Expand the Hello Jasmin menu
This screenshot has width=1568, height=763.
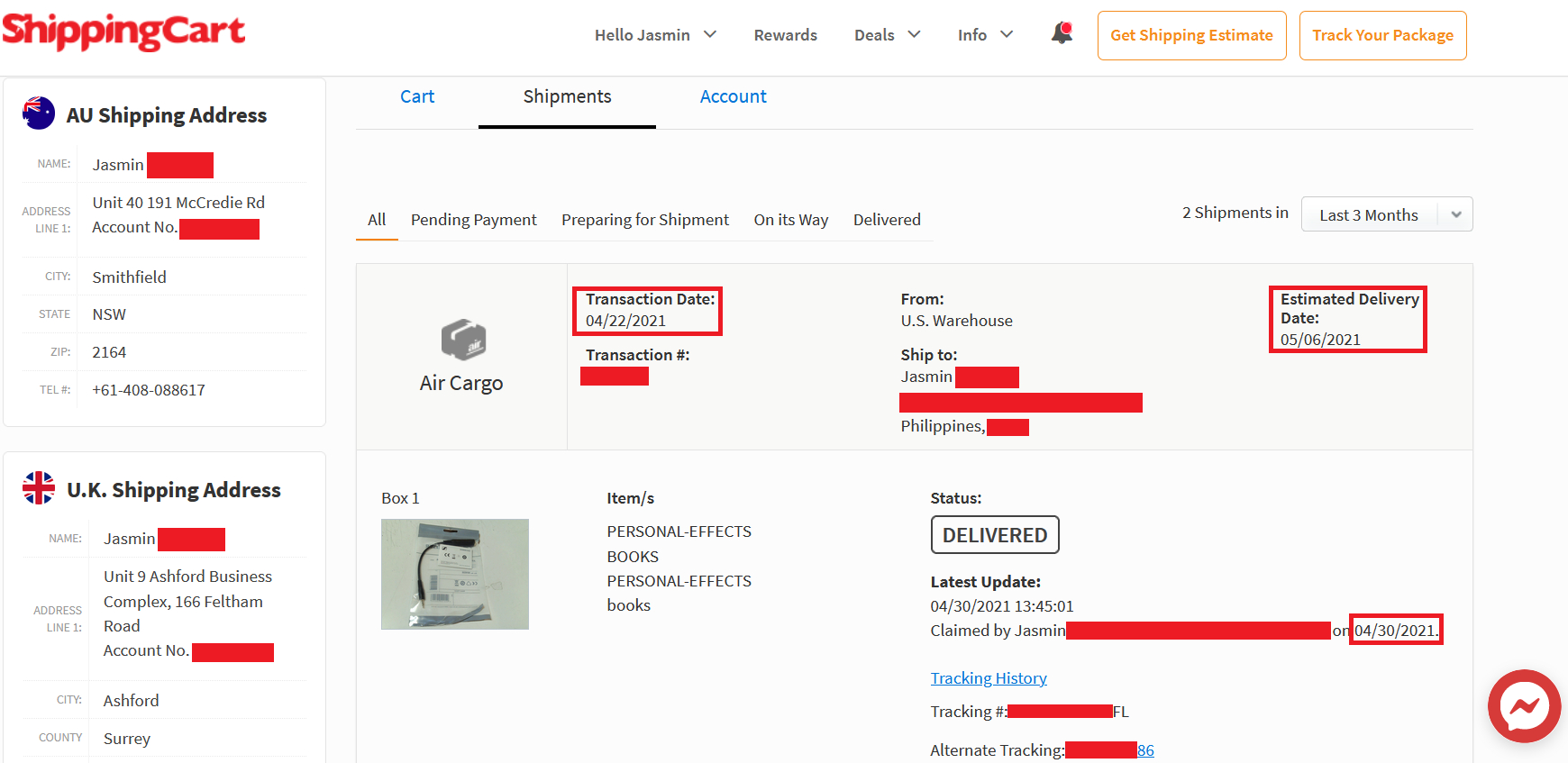coord(655,35)
